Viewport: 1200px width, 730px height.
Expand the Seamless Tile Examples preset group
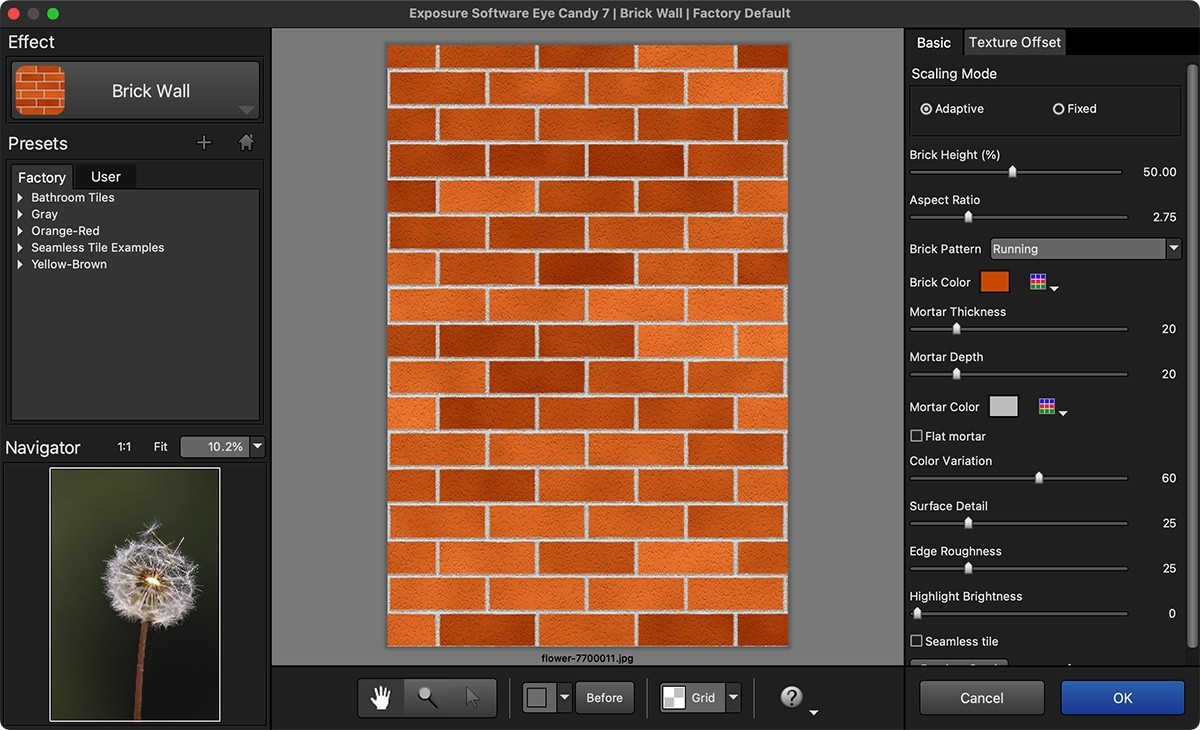point(20,247)
